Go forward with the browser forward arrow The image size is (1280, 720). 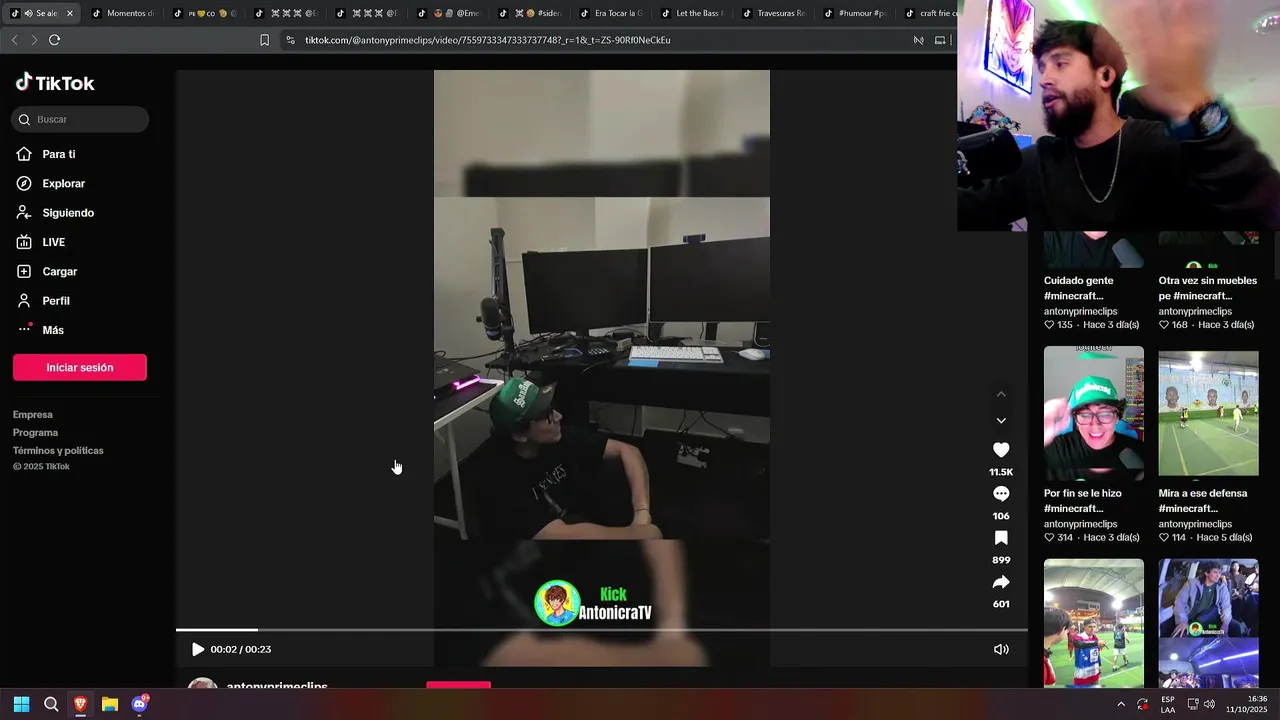click(34, 40)
